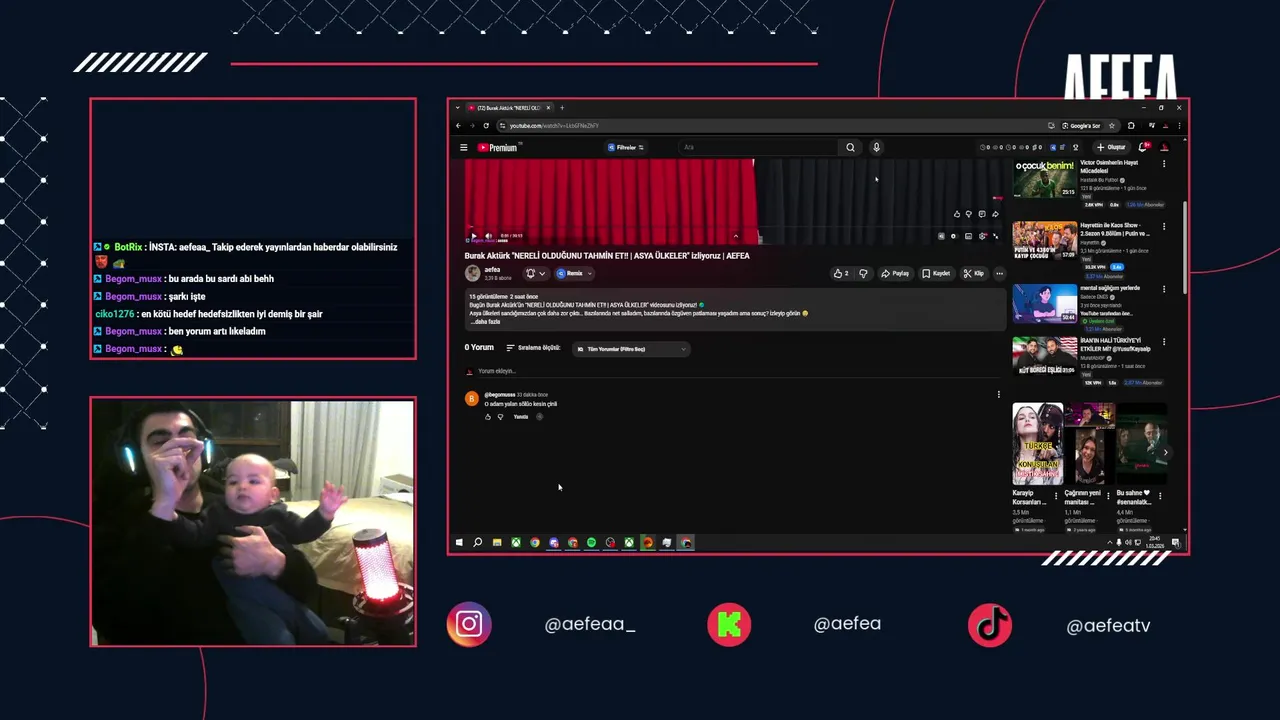
Task: Seek using the video progress bar
Action: (x=735, y=229)
